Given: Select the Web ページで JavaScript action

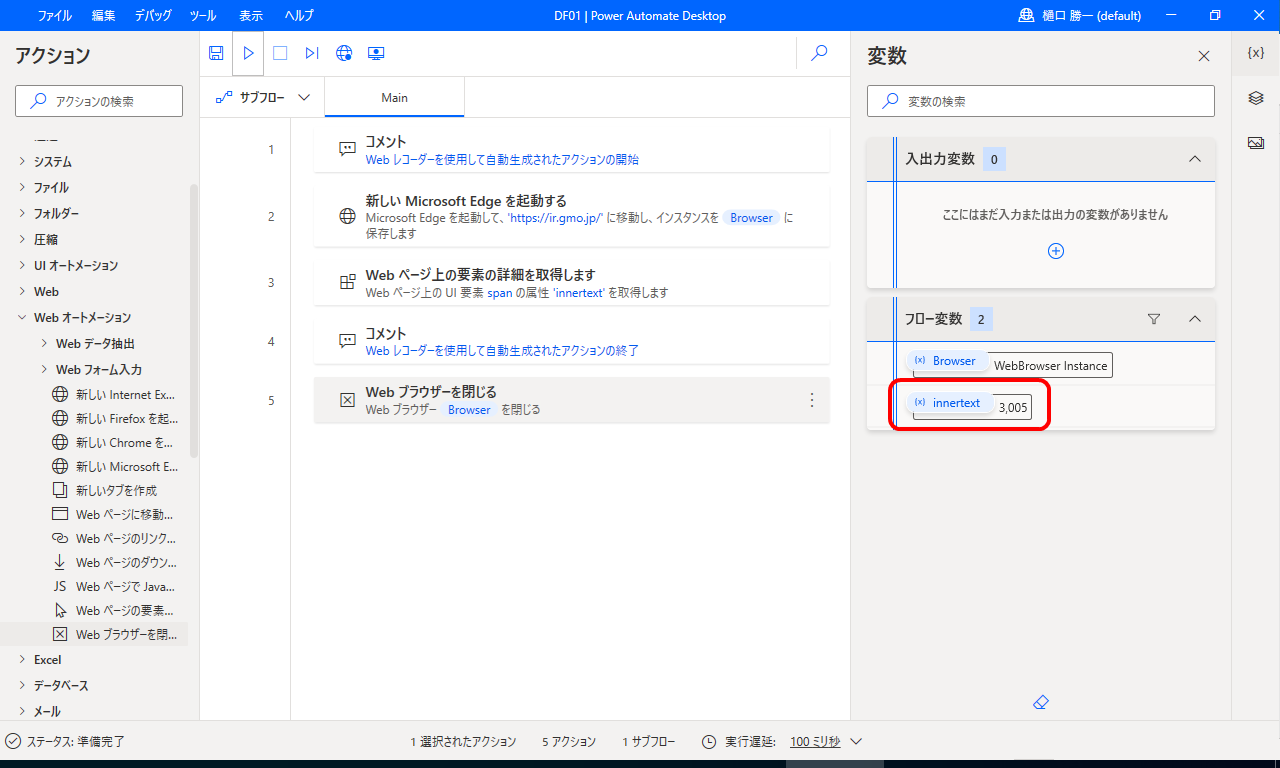Looking at the screenshot, I should pyautogui.click(x=113, y=587).
